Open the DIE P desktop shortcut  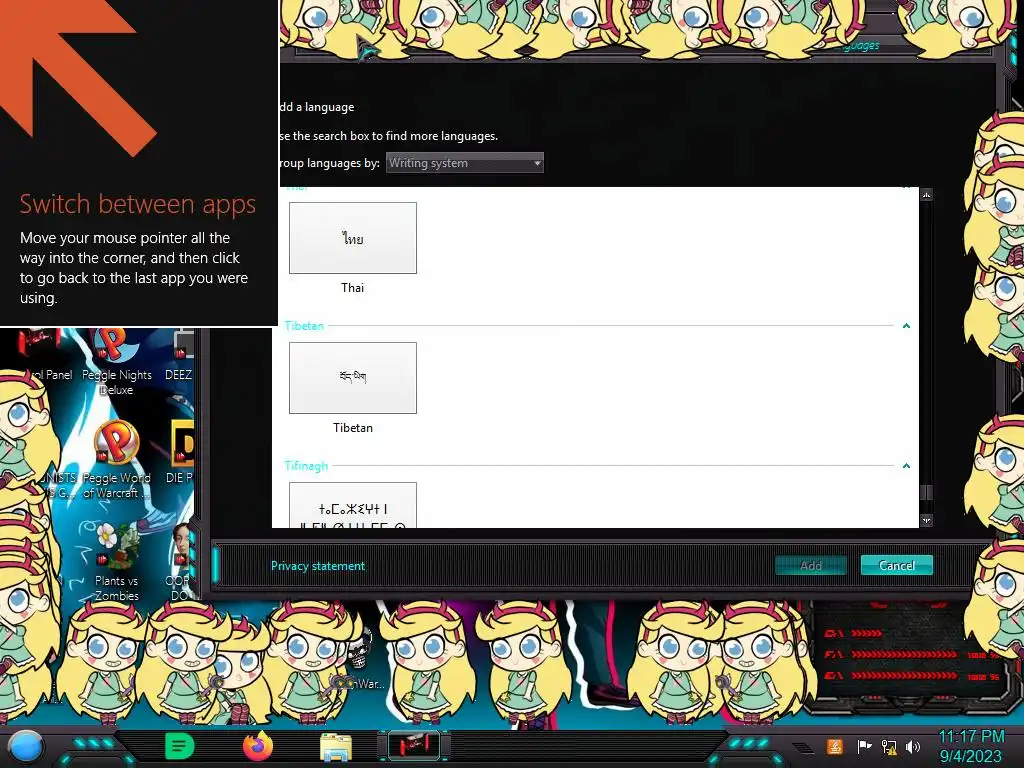click(181, 453)
